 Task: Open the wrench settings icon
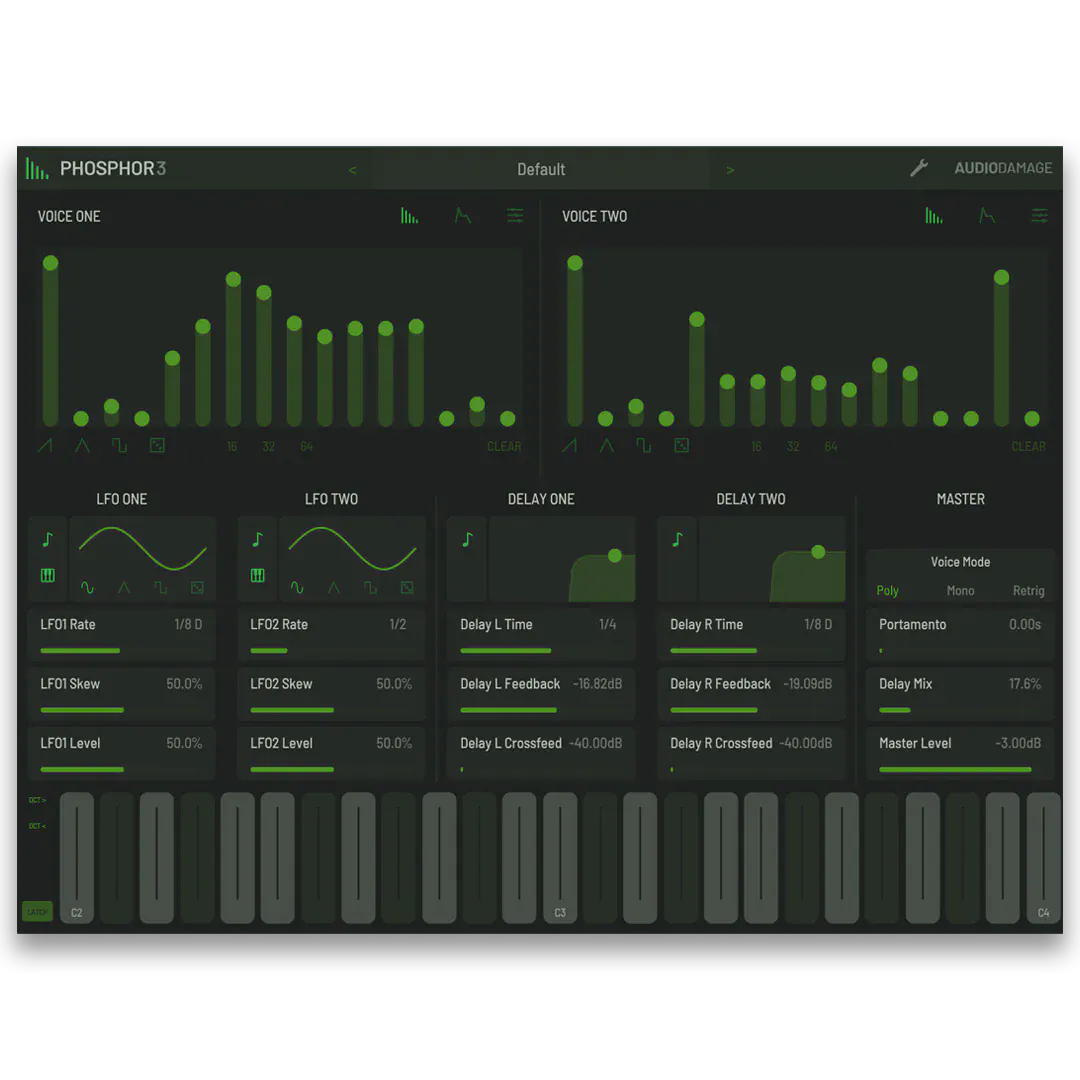[918, 169]
